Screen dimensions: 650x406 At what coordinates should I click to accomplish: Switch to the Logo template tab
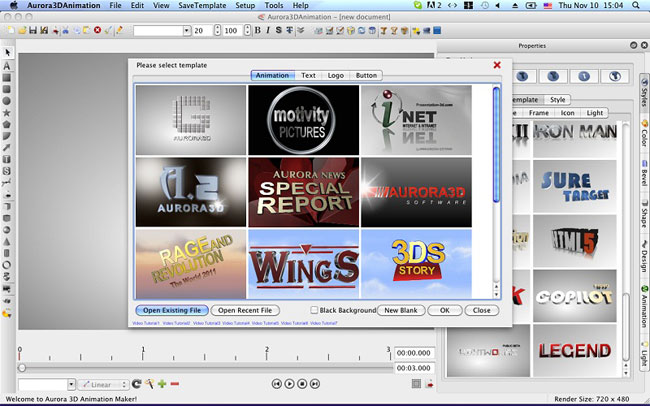coord(336,75)
